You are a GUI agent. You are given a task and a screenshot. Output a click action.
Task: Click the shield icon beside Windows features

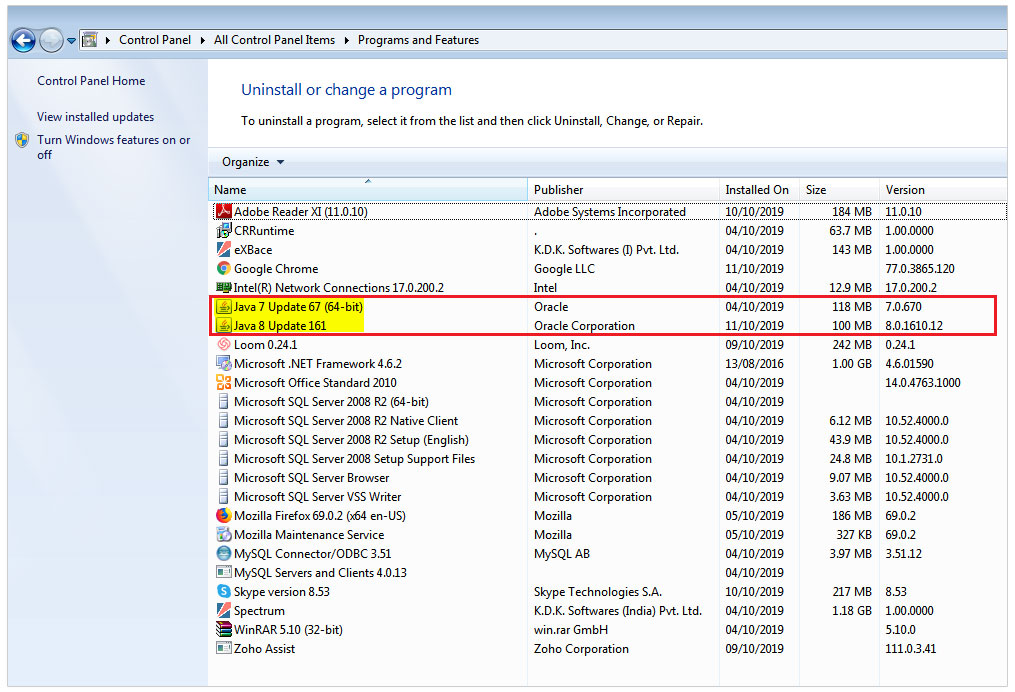pyautogui.click(x=22, y=140)
